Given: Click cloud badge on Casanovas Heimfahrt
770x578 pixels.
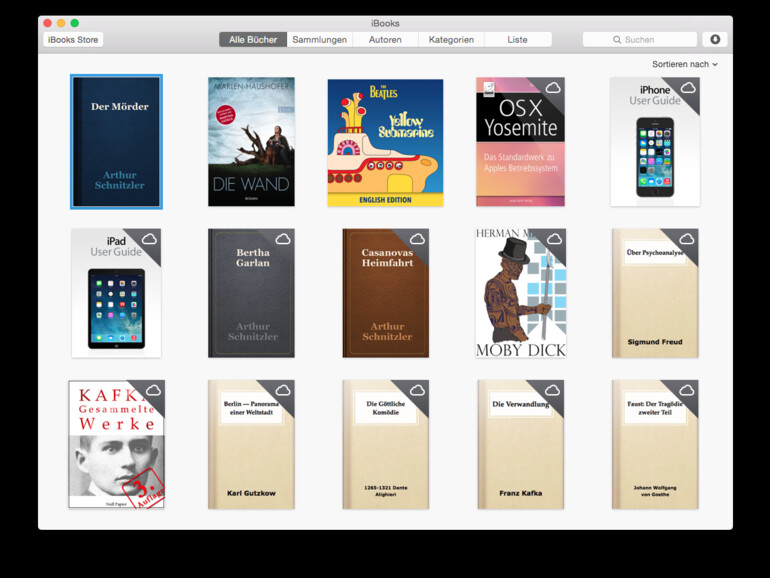Looking at the screenshot, I should point(417,239).
